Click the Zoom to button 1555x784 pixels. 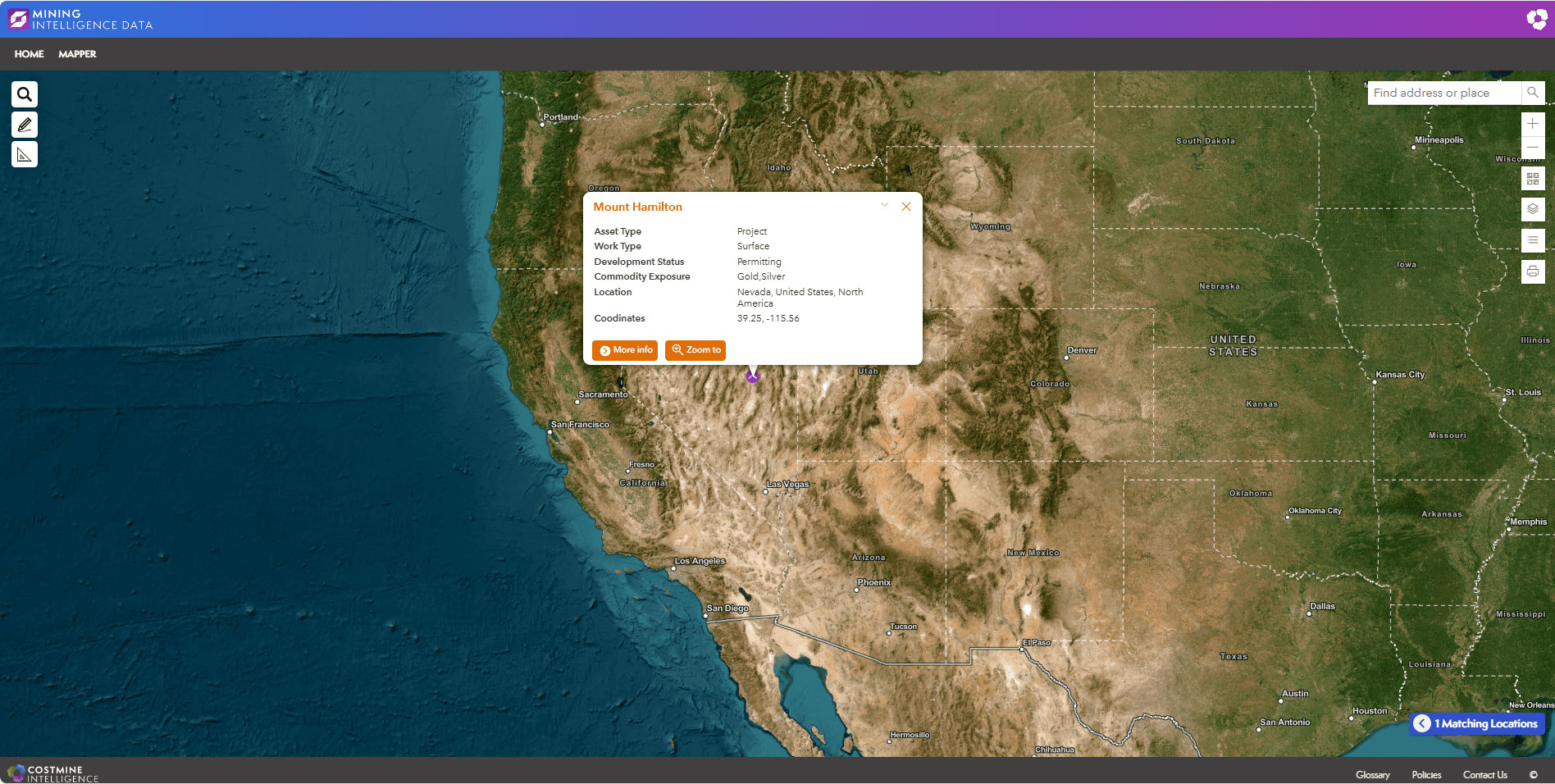695,350
